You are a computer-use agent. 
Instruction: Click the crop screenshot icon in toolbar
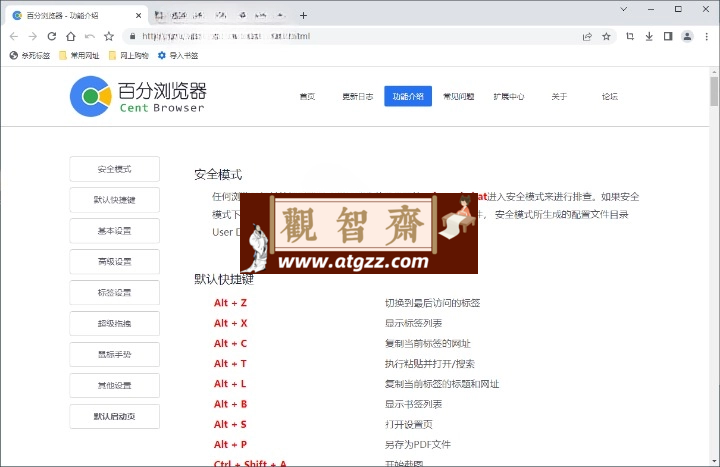click(x=630, y=36)
